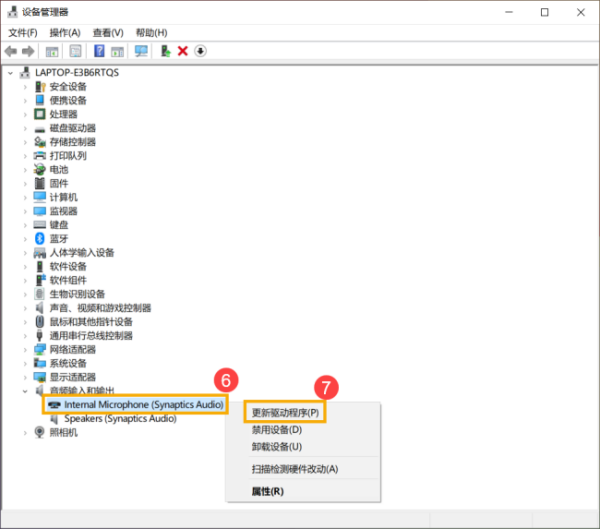Image resolution: width=600 pixels, height=529 pixels.
Task: Click the red X uninstall device icon
Action: pos(183,51)
